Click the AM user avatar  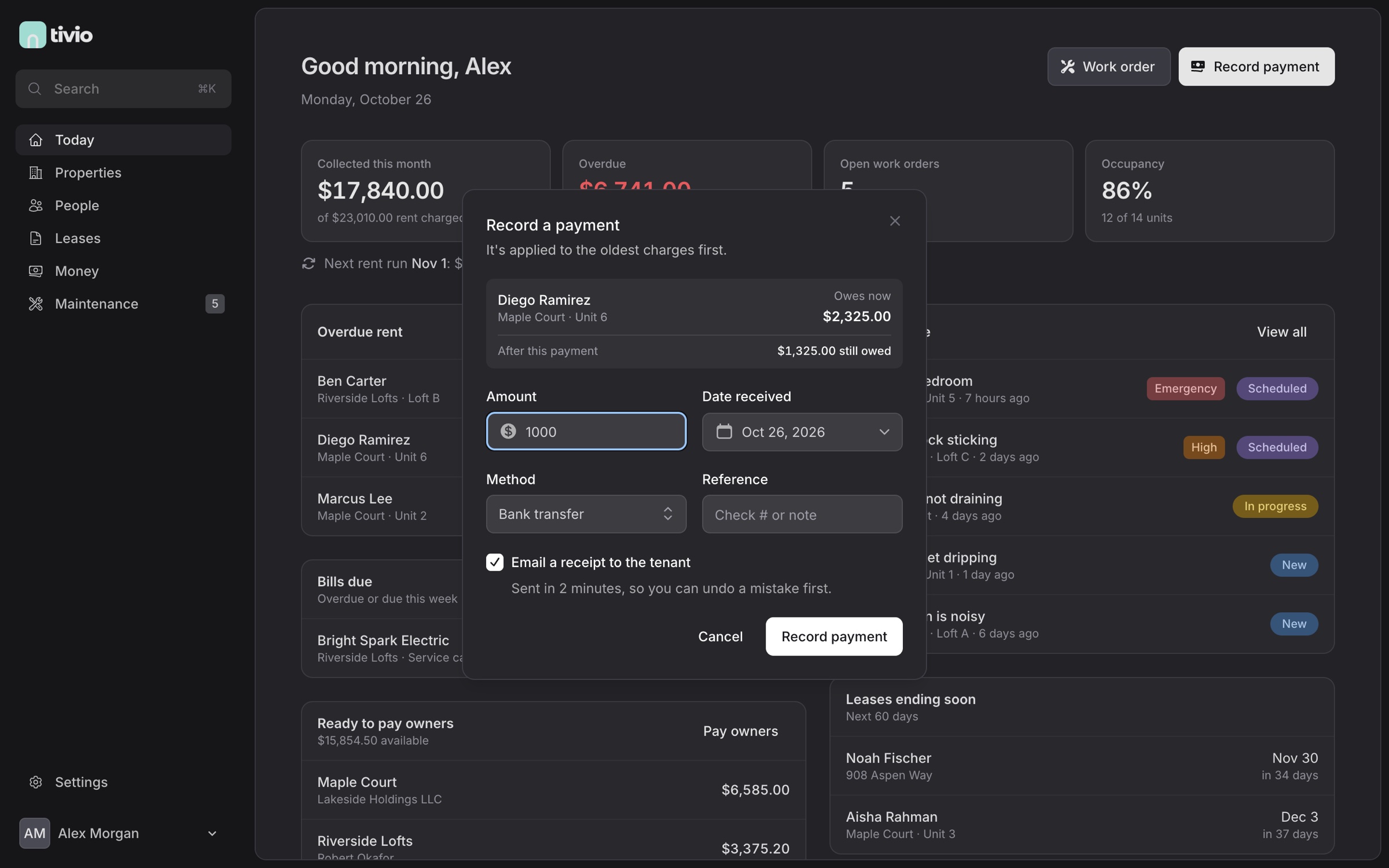(x=35, y=833)
